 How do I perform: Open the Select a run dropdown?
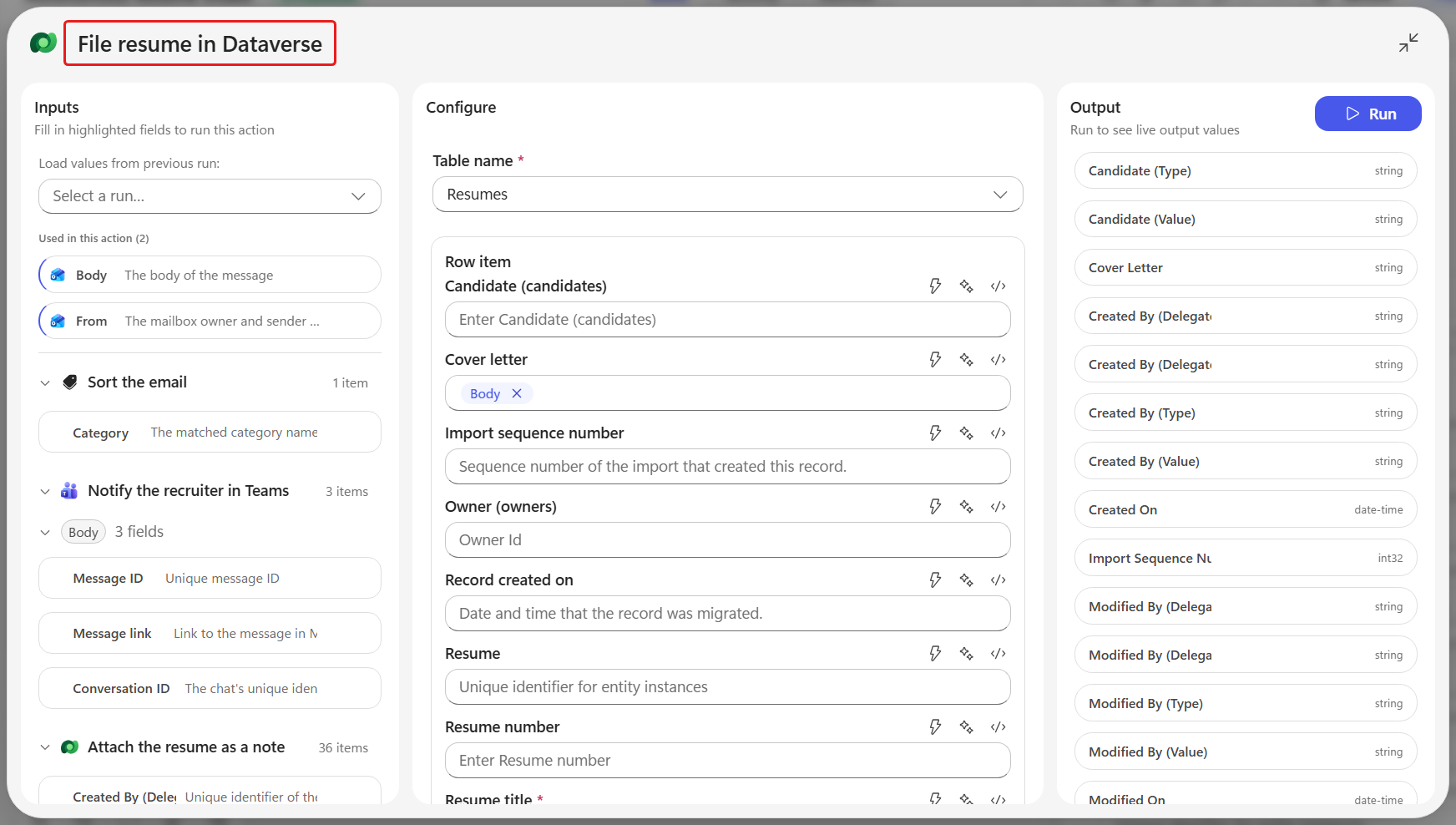[x=210, y=196]
